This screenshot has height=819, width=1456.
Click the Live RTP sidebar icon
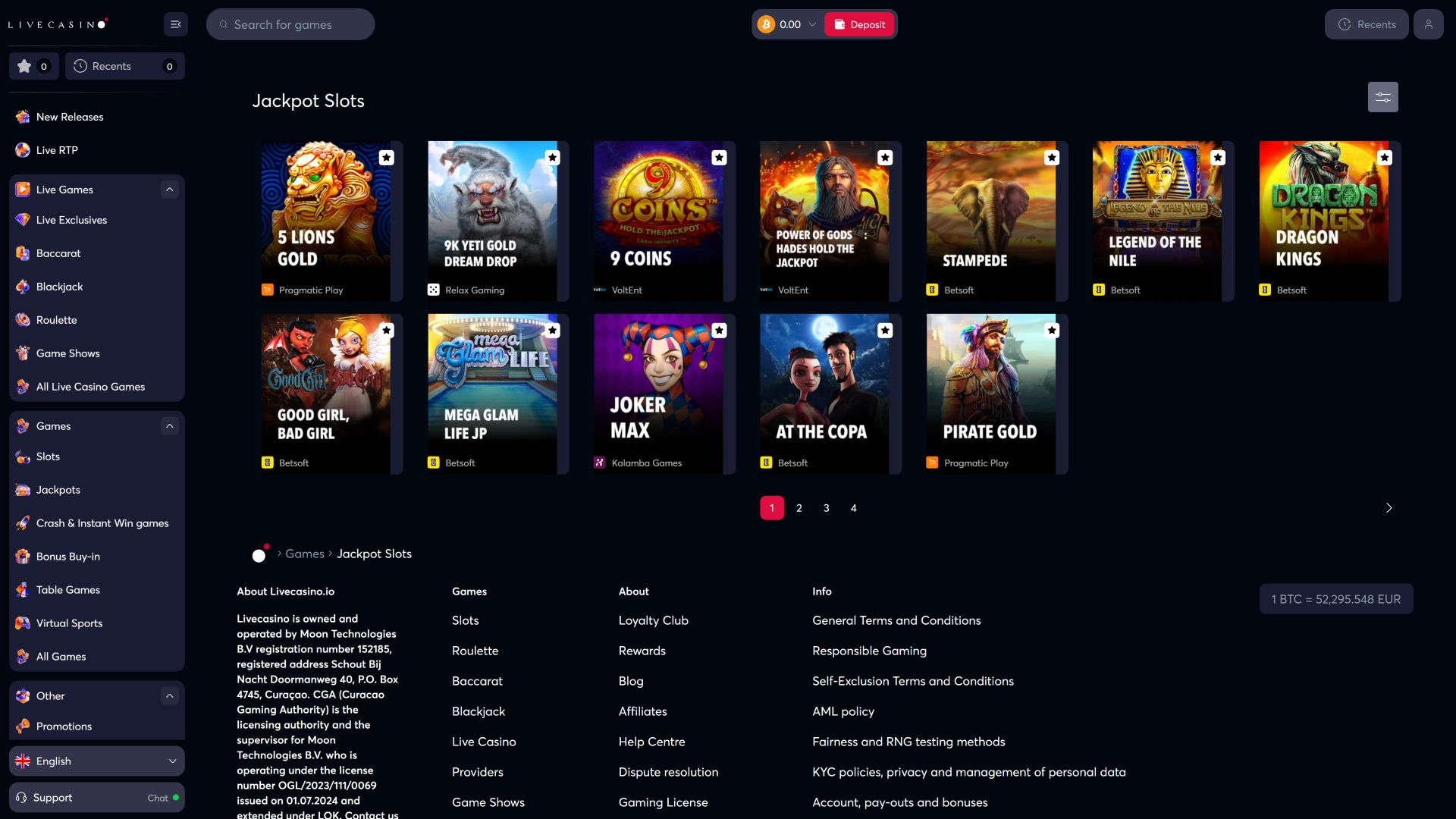[23, 150]
